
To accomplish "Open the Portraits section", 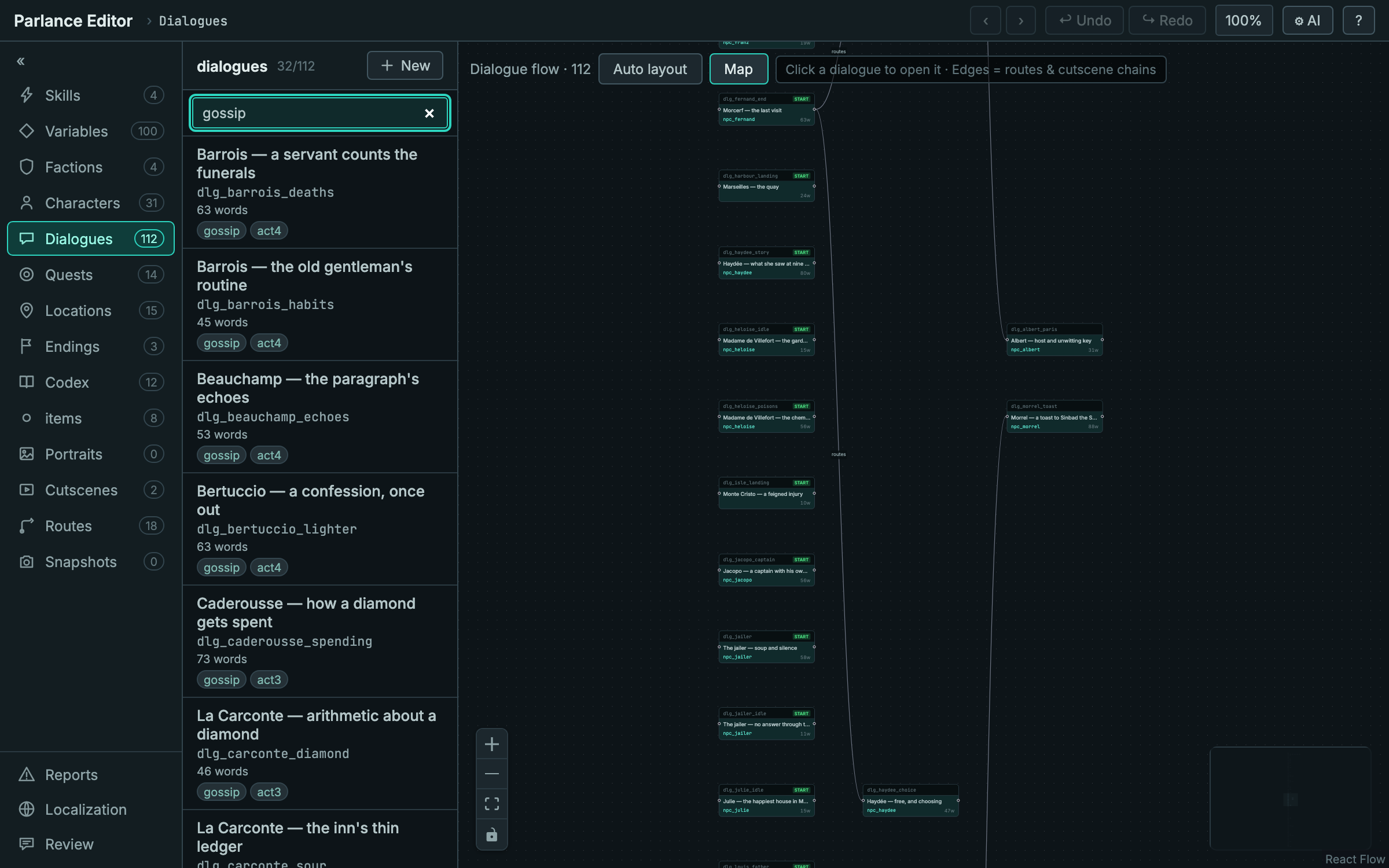I will [91, 454].
